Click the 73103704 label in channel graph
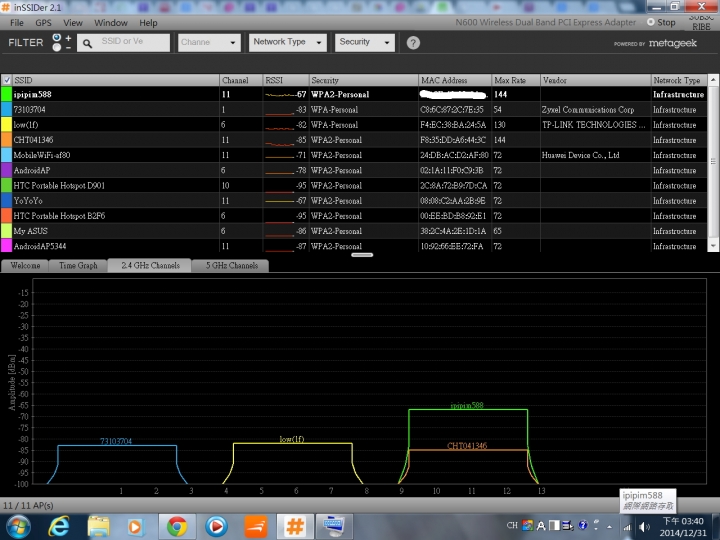The image size is (720, 540). point(116,441)
